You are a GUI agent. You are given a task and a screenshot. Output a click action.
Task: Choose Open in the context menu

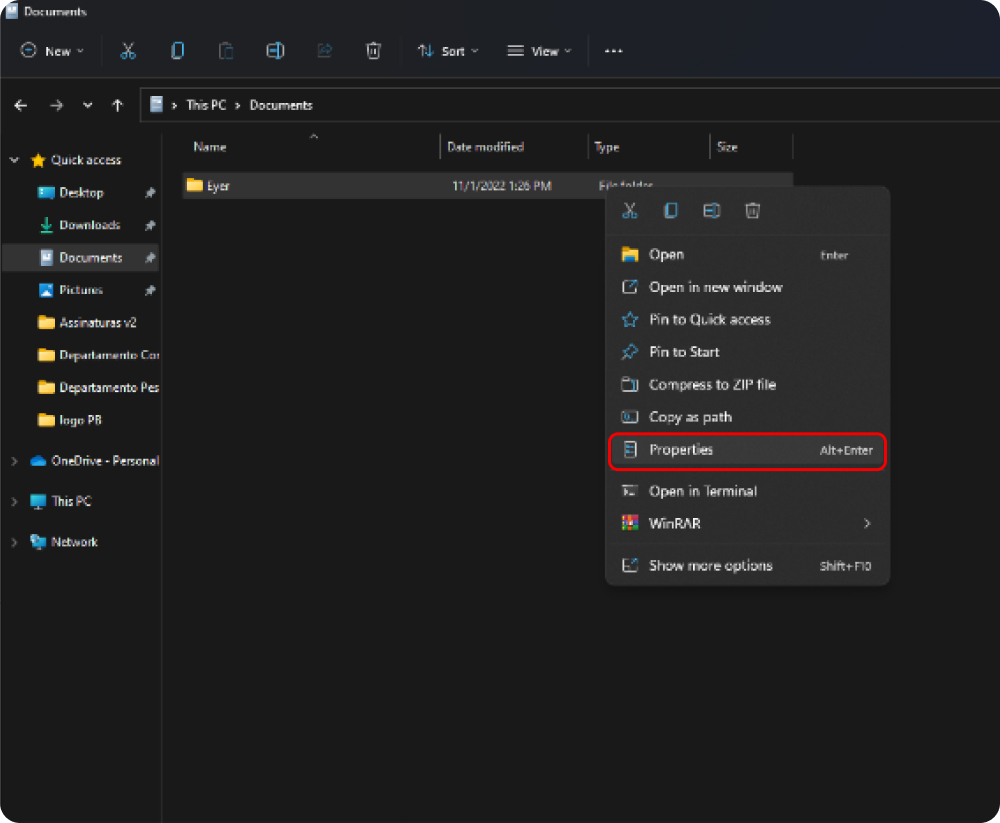747,255
